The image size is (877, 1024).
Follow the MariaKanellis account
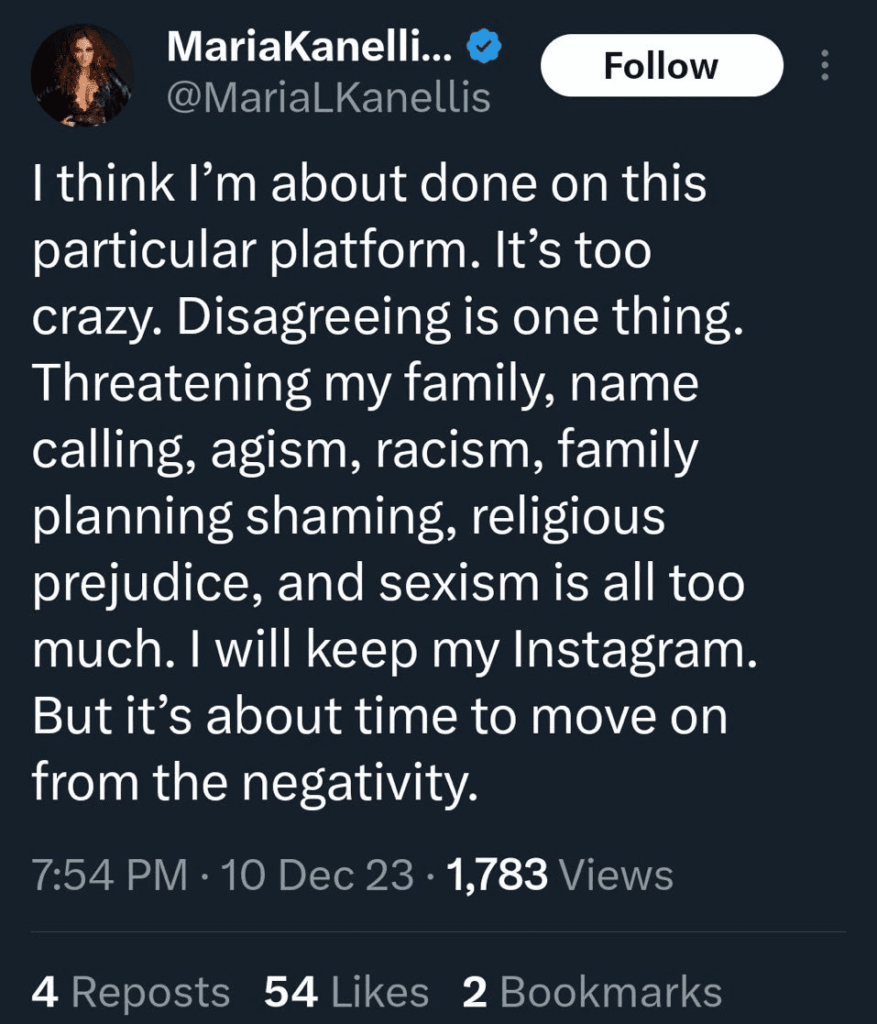point(661,66)
